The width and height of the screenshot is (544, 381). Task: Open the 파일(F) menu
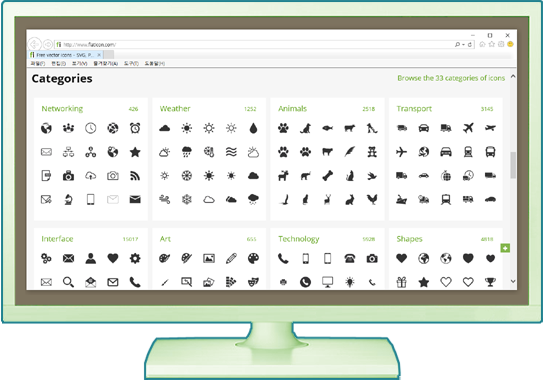[38, 64]
